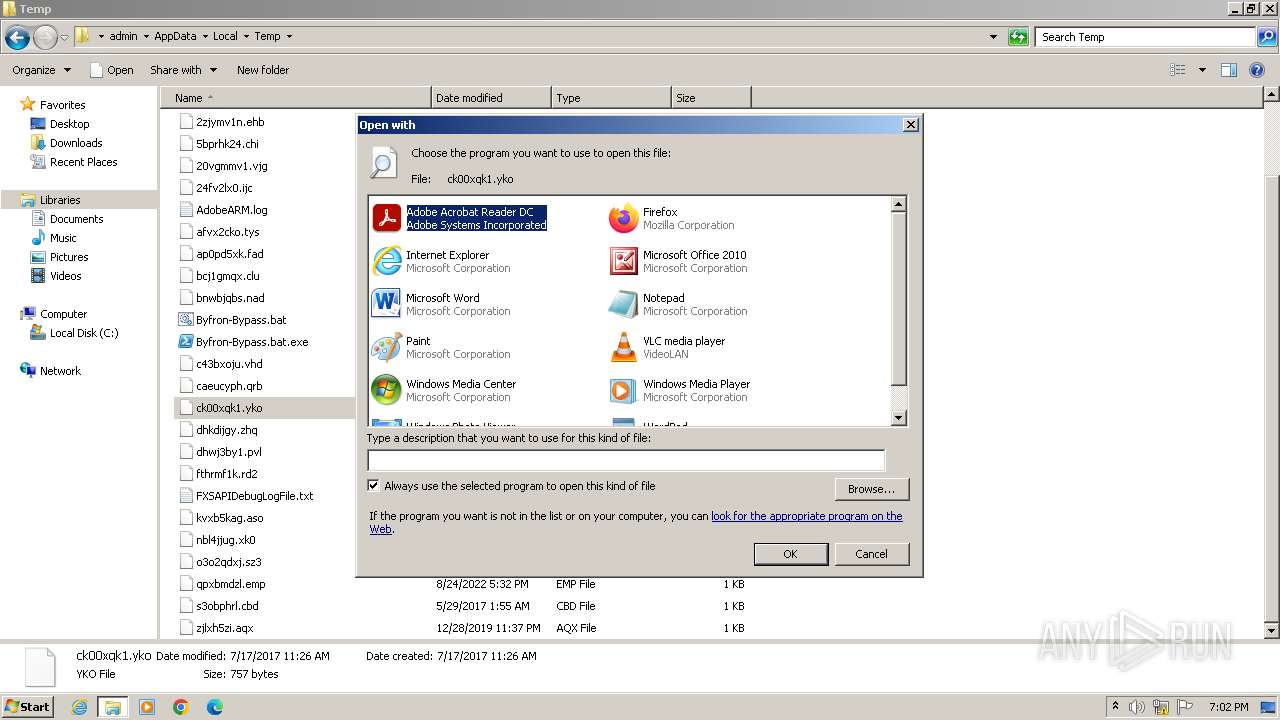Refresh the Temp folder view
This screenshot has height=720, width=1280.
pyautogui.click(x=1018, y=37)
